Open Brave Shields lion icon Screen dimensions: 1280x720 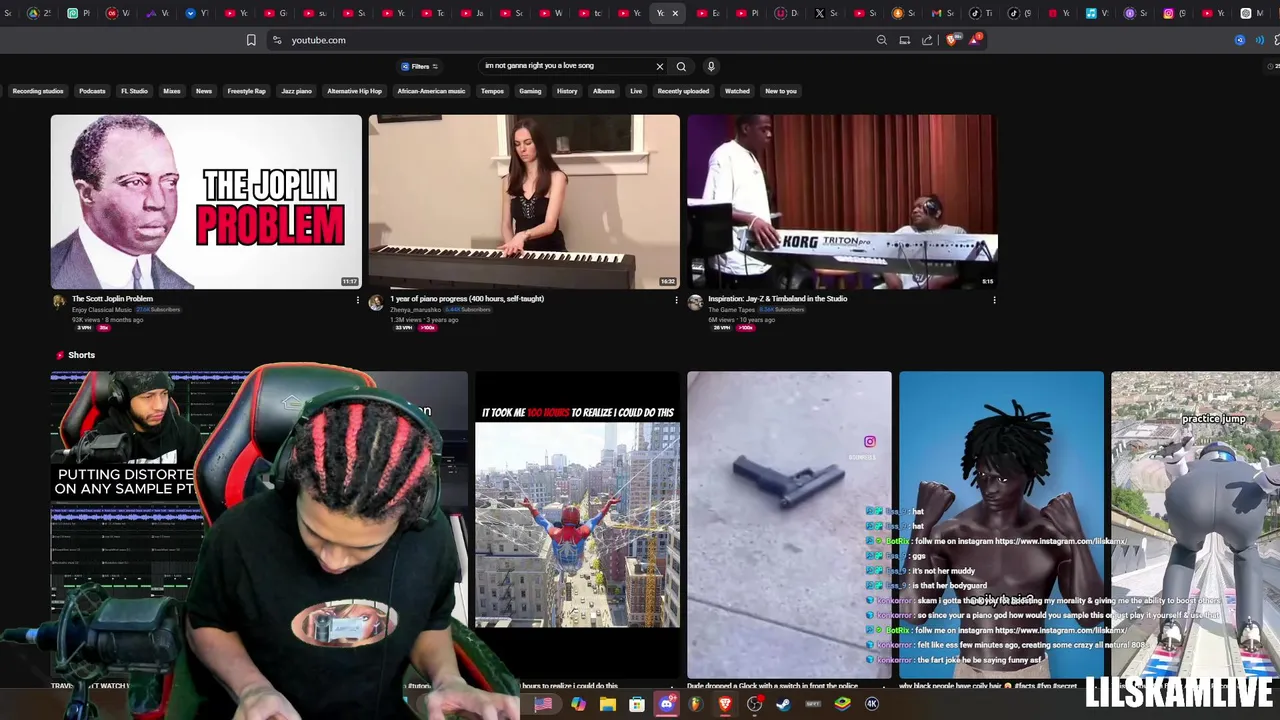pos(951,40)
